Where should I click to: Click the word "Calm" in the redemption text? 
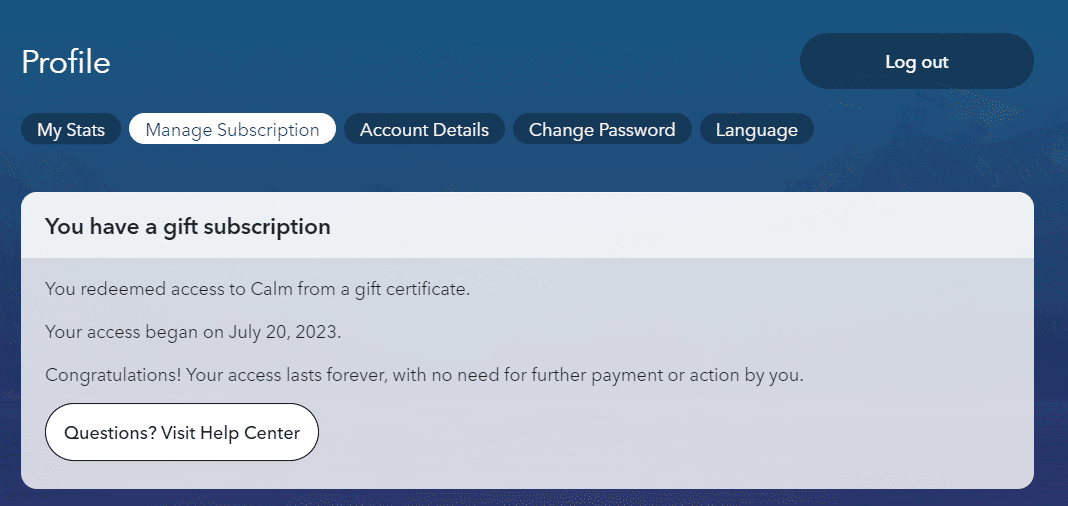272,289
